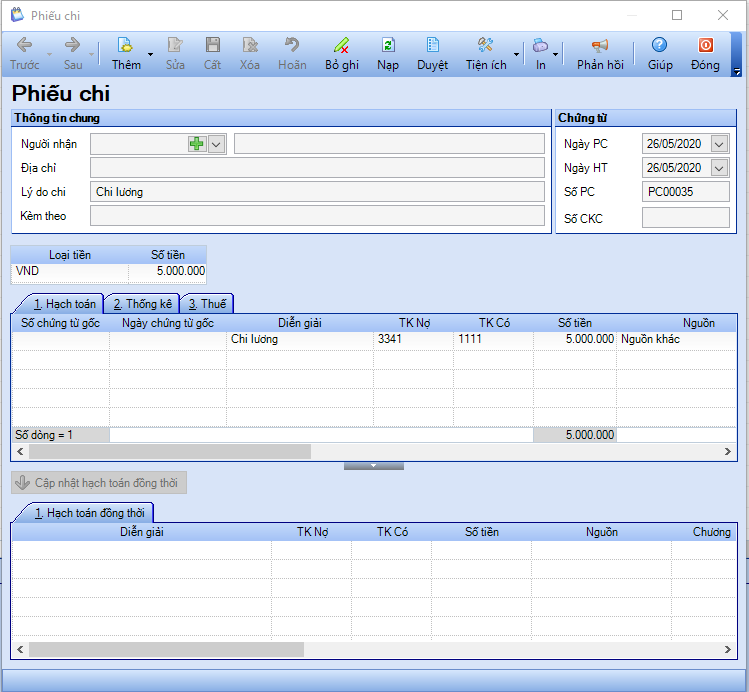Click the Thêm (Add) toolbar icon

126,46
